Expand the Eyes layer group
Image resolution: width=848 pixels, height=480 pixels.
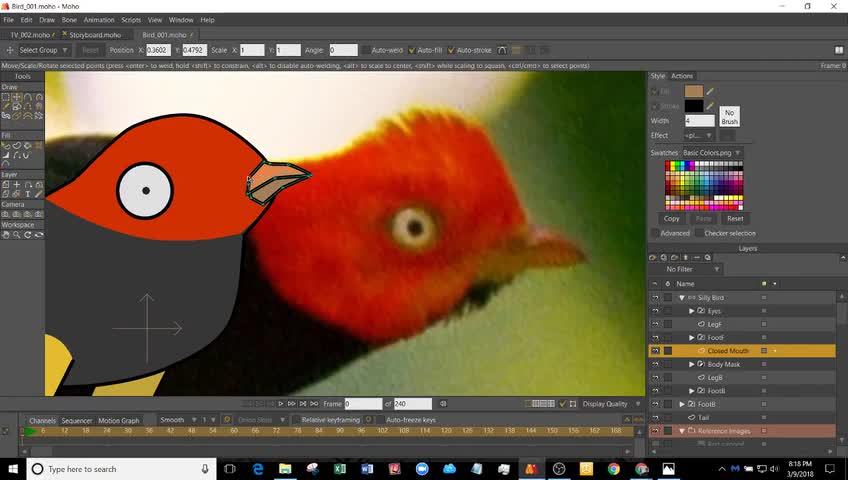pyautogui.click(x=692, y=311)
